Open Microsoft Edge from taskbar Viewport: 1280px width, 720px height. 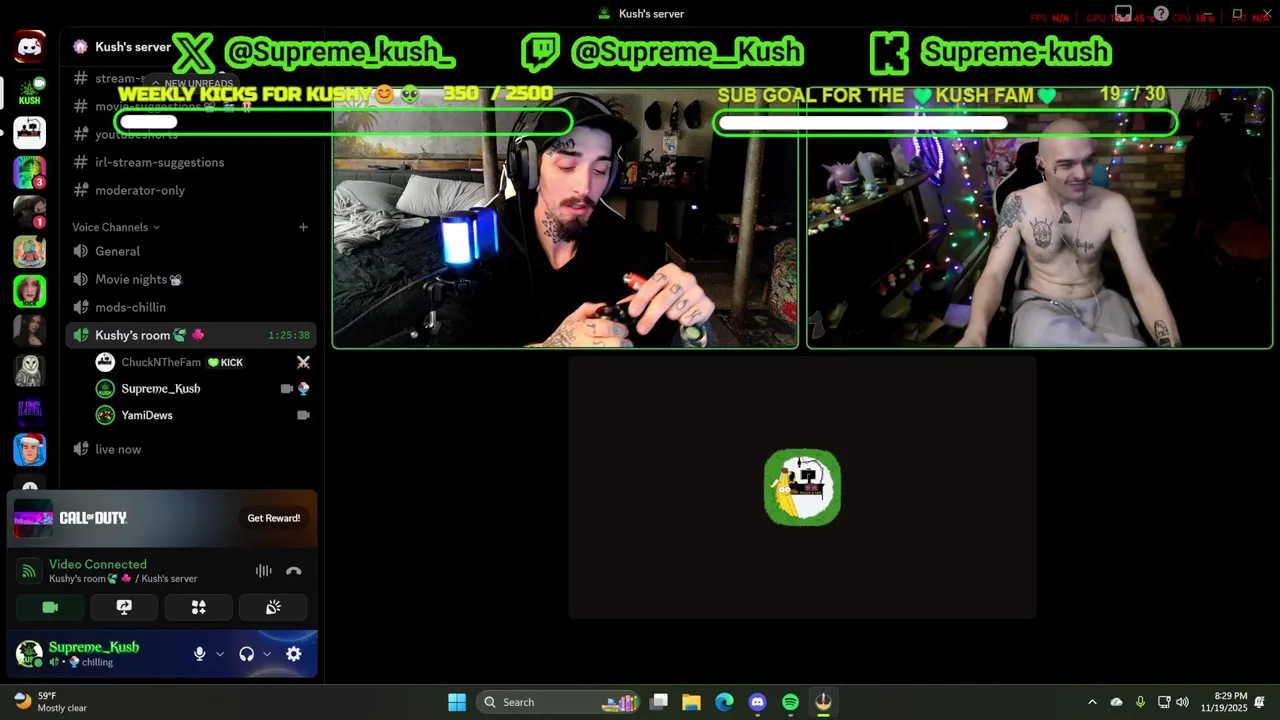tap(724, 702)
